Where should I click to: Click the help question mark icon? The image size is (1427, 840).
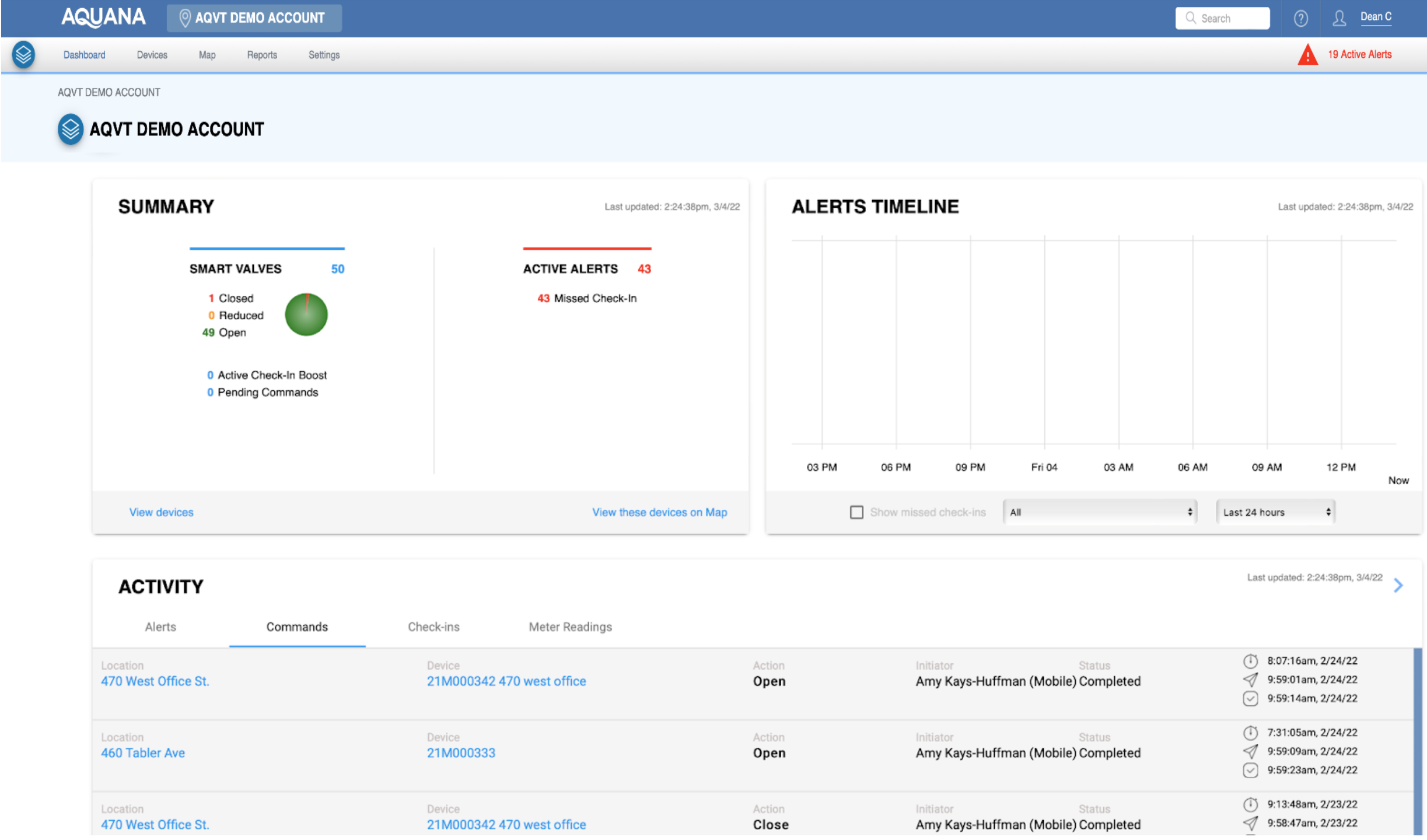coord(1300,19)
